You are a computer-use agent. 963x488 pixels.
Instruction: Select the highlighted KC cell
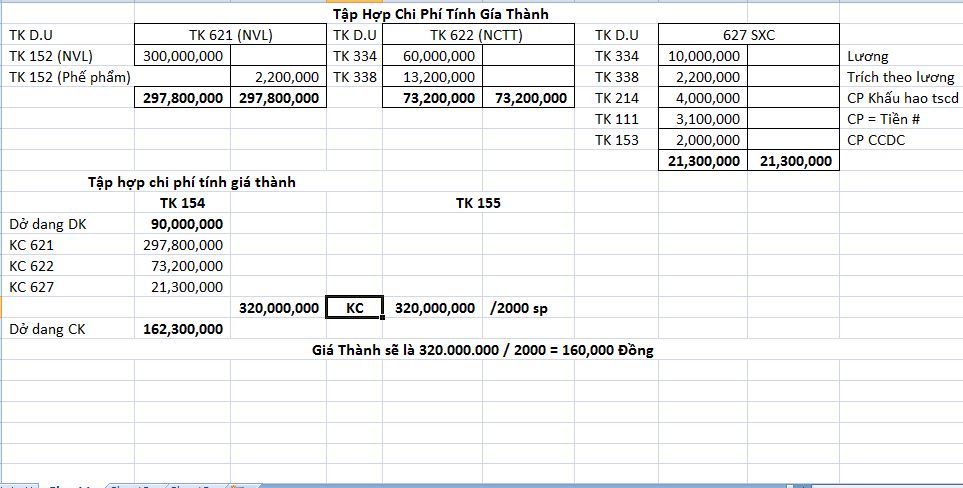point(354,308)
